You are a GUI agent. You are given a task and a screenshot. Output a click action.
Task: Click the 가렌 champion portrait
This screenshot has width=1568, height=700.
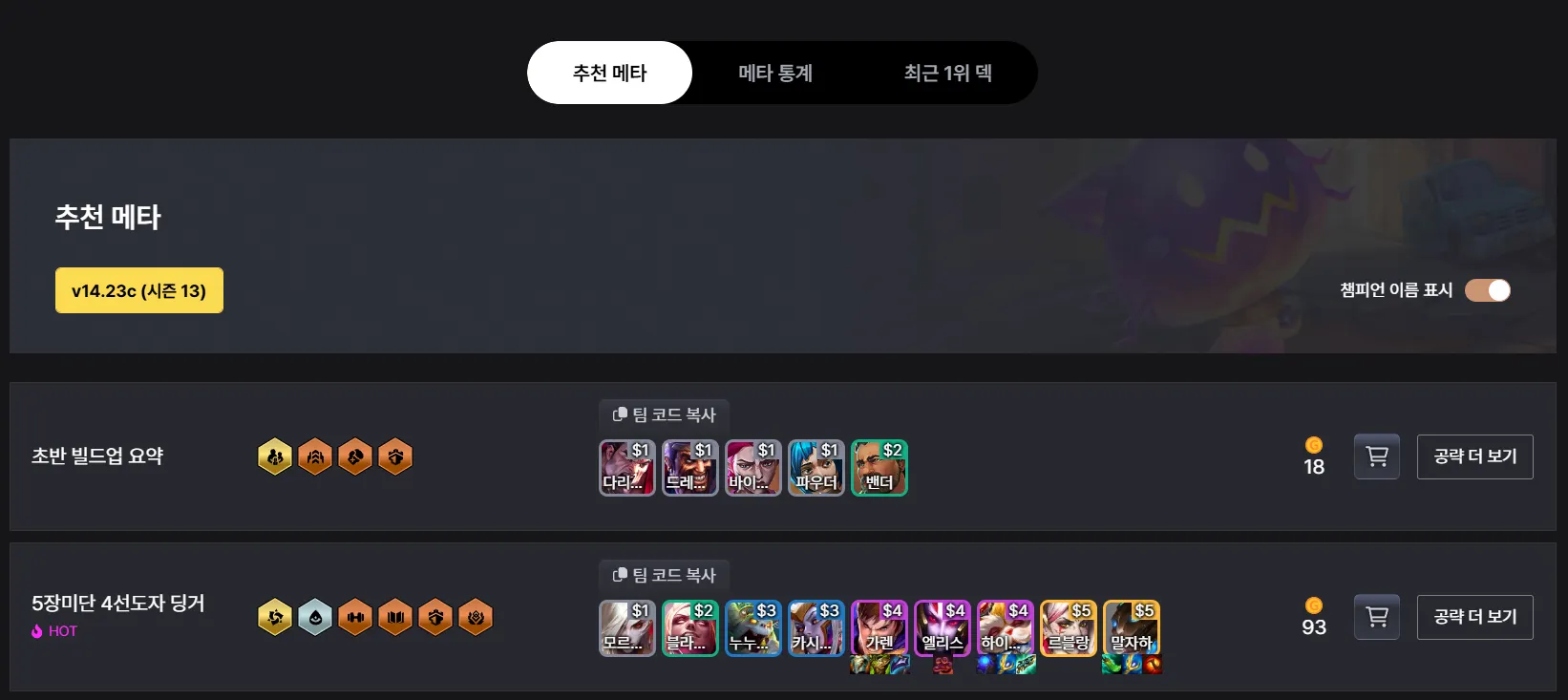879,628
